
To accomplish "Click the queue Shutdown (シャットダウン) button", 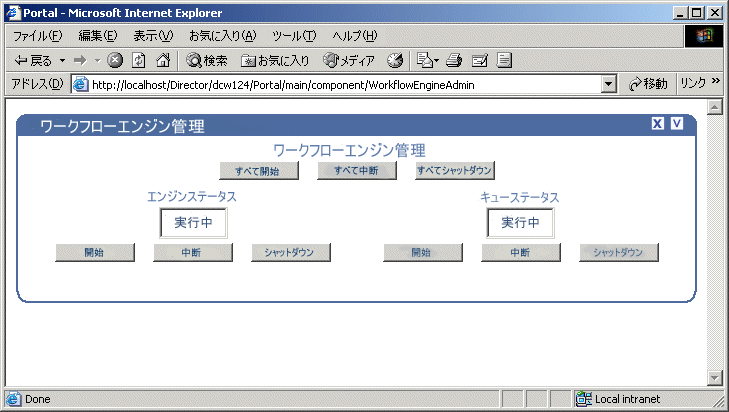I will click(x=619, y=253).
